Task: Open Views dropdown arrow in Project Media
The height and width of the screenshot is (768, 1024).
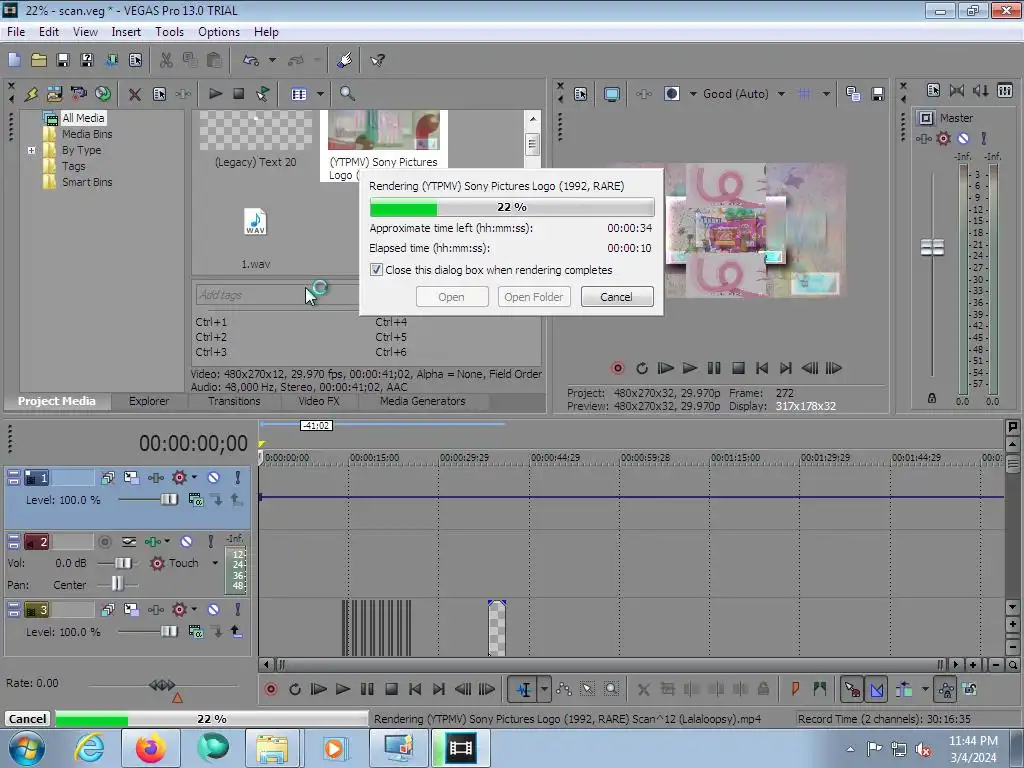Action: point(320,94)
